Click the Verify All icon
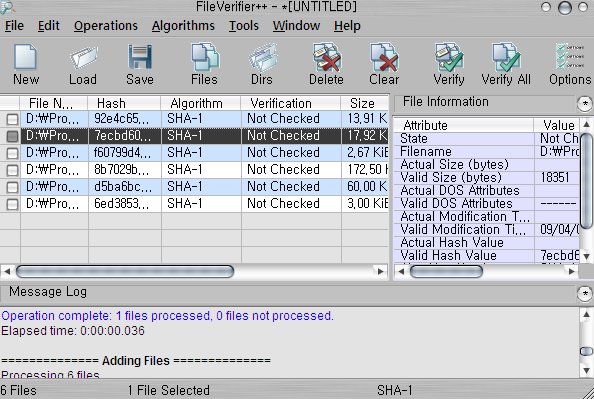This screenshot has width=594, height=399. click(x=506, y=58)
